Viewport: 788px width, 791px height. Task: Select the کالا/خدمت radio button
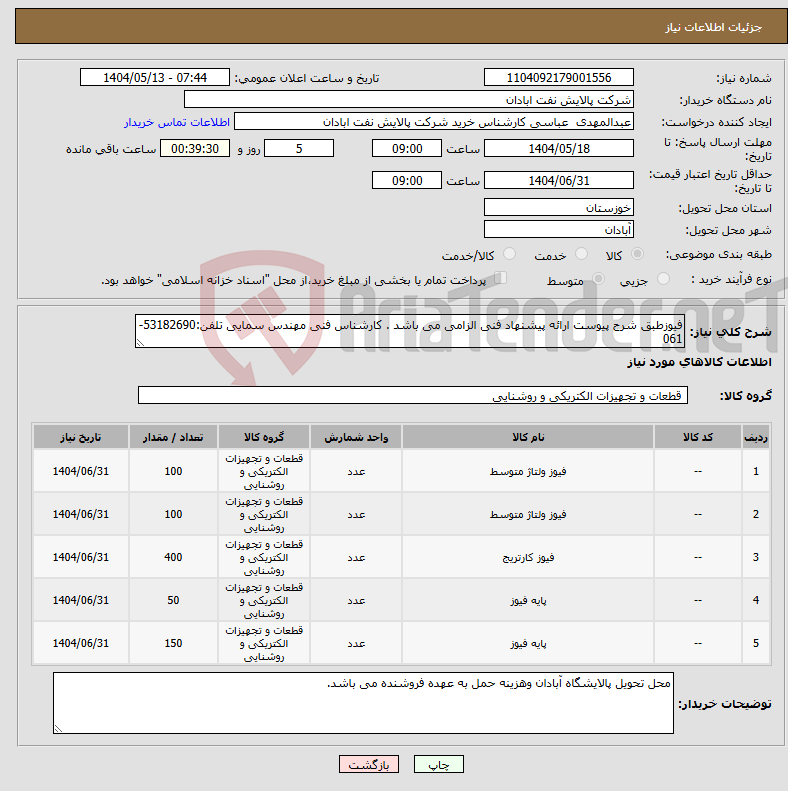pyautogui.click(x=510, y=254)
